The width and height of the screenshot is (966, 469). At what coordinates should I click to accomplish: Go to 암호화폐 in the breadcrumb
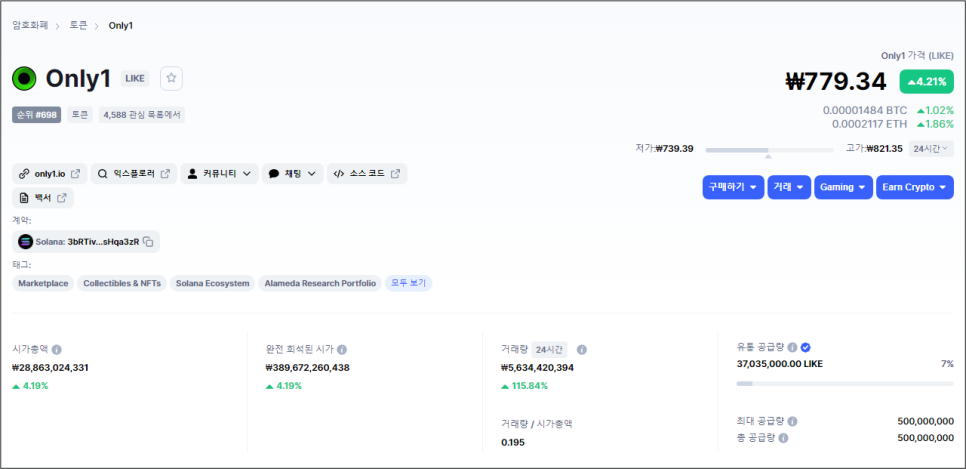30,25
